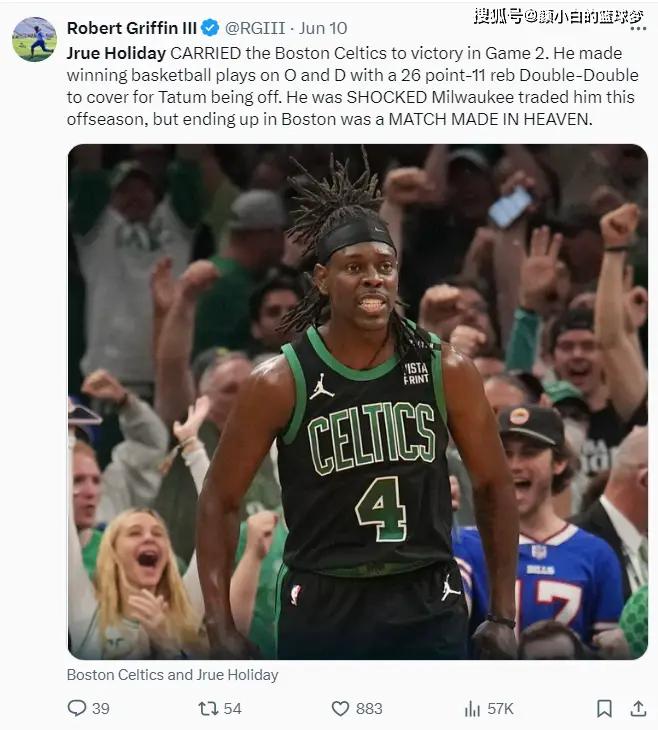View analytics via bar chart icon
Viewport: 658px width, 730px height.
tap(472, 708)
